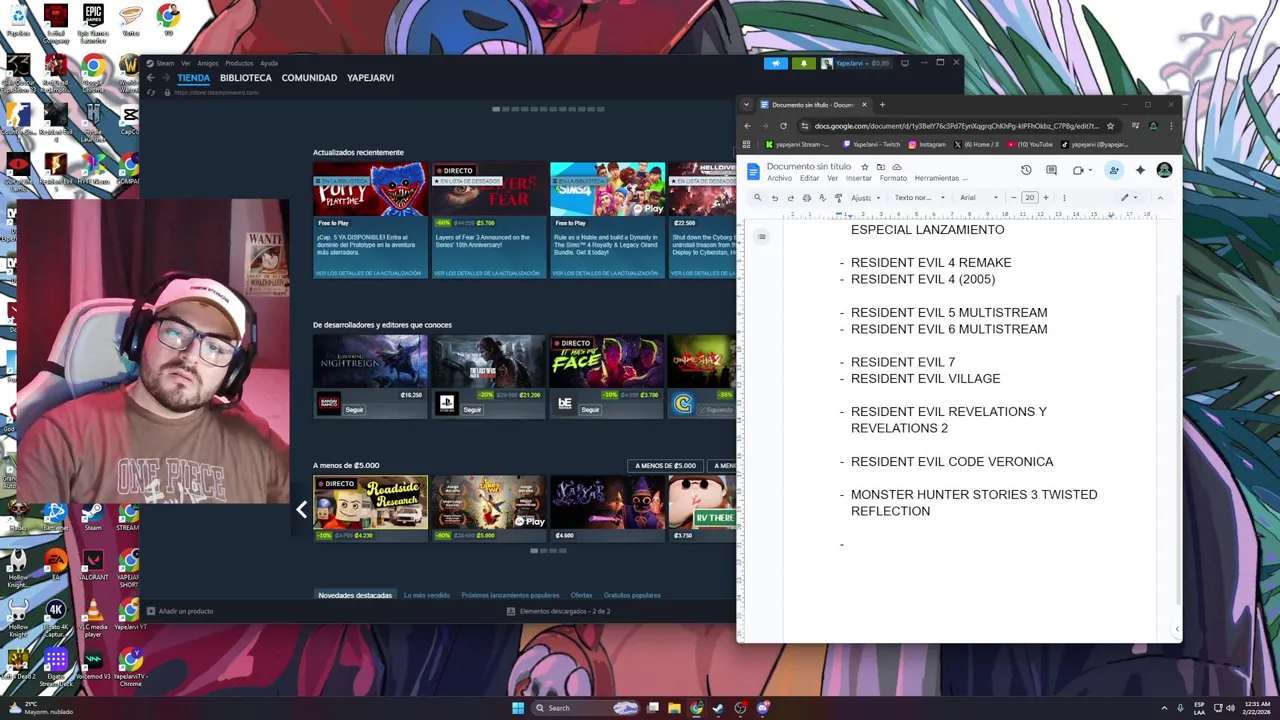The width and height of the screenshot is (1280, 720).
Task: Star the Google Docs document title
Action: coord(864,167)
